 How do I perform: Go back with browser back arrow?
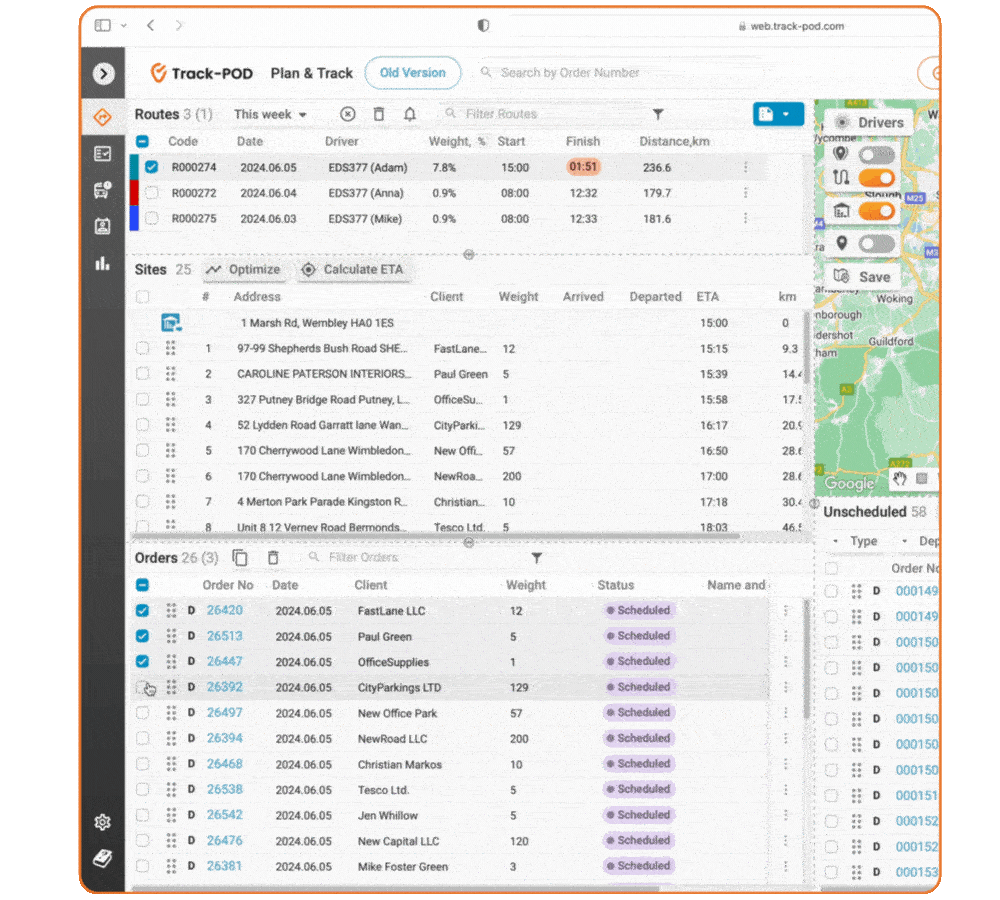(x=151, y=26)
